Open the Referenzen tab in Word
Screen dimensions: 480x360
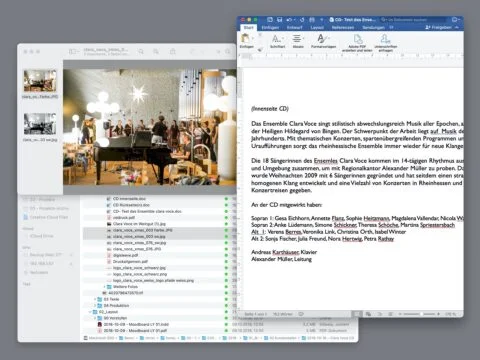tap(343, 27)
